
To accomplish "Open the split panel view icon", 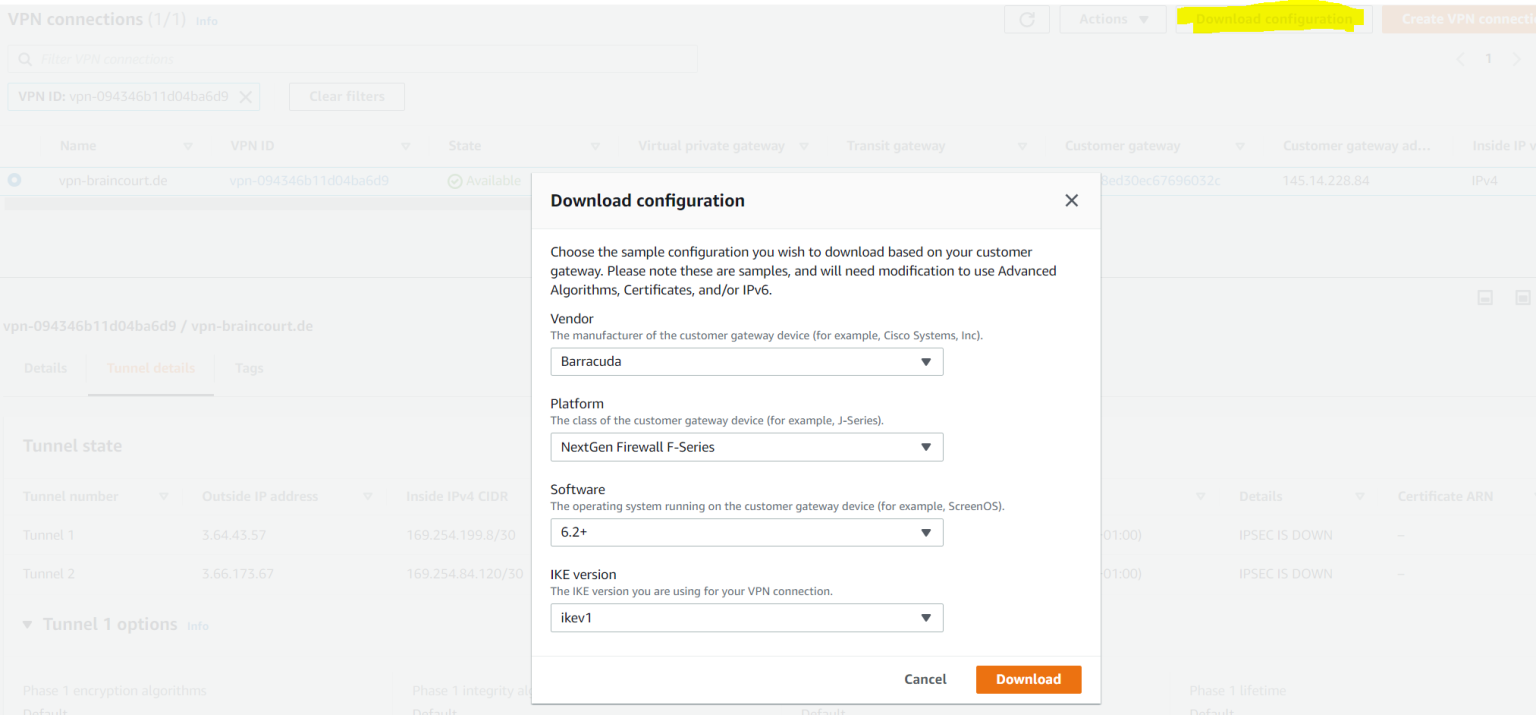I will point(1484,297).
